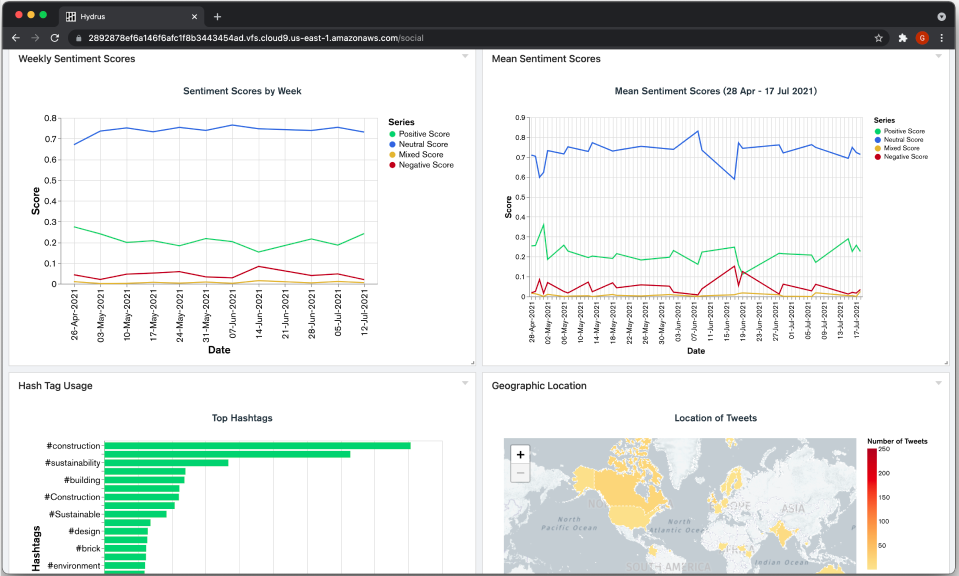The height and width of the screenshot is (576, 959).
Task: Click the Top Hashtags chart title
Action: point(242,418)
